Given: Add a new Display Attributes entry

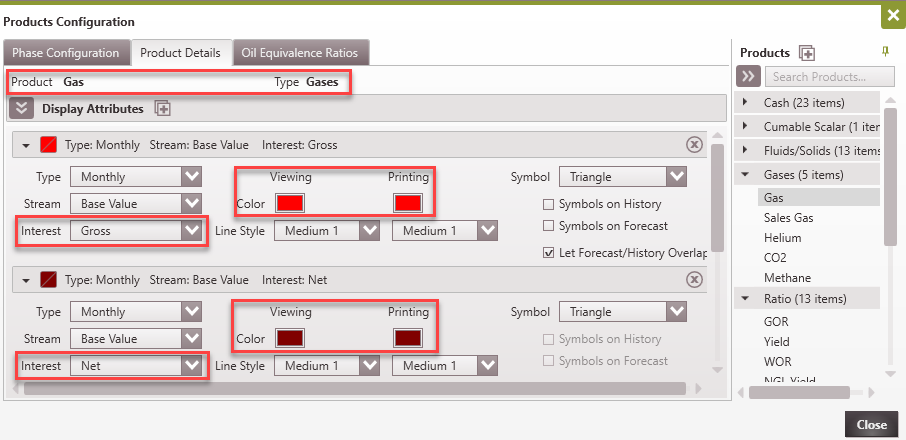Looking at the screenshot, I should 162,108.
